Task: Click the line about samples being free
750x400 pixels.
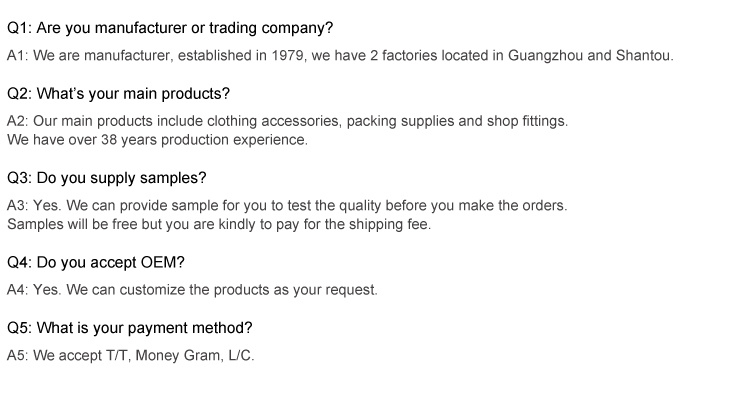Action: click(219, 224)
